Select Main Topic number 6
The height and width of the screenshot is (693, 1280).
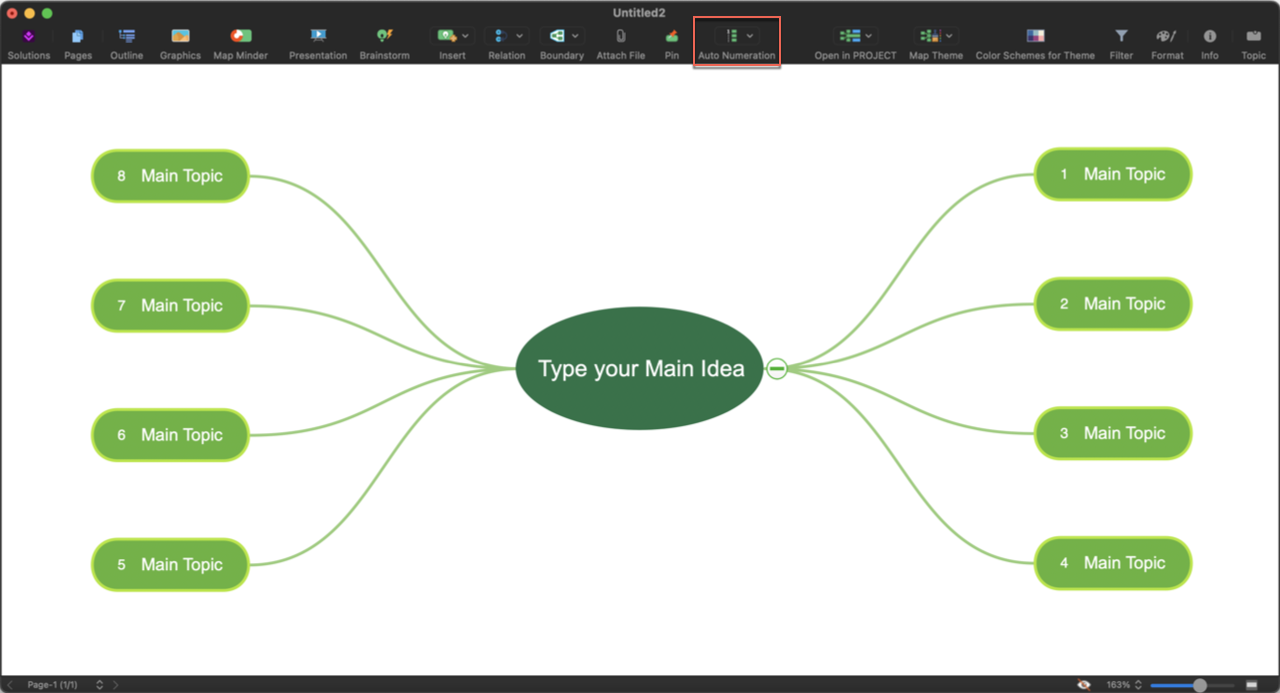tap(170, 435)
